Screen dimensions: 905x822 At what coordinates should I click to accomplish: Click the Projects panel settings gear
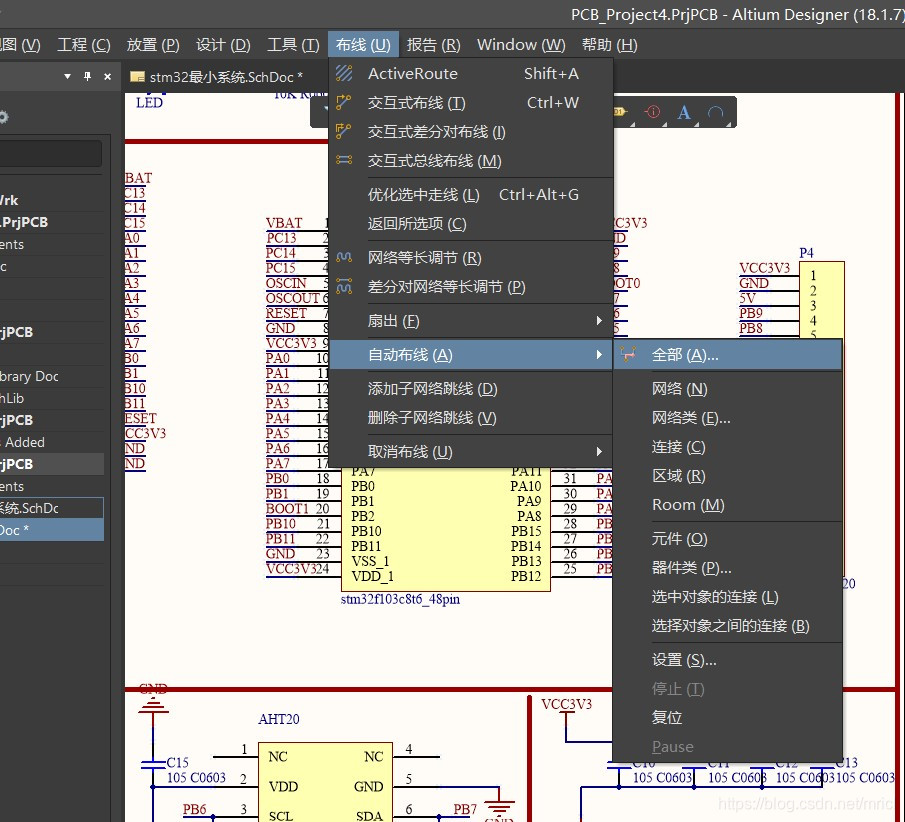coord(3,117)
